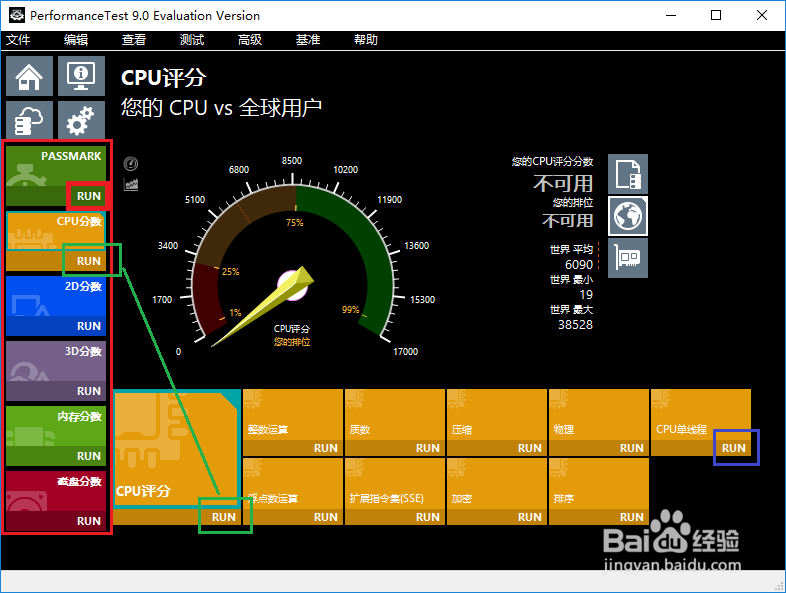Open the 基准 menu
Viewport: 786px width, 593px height.
coord(308,40)
